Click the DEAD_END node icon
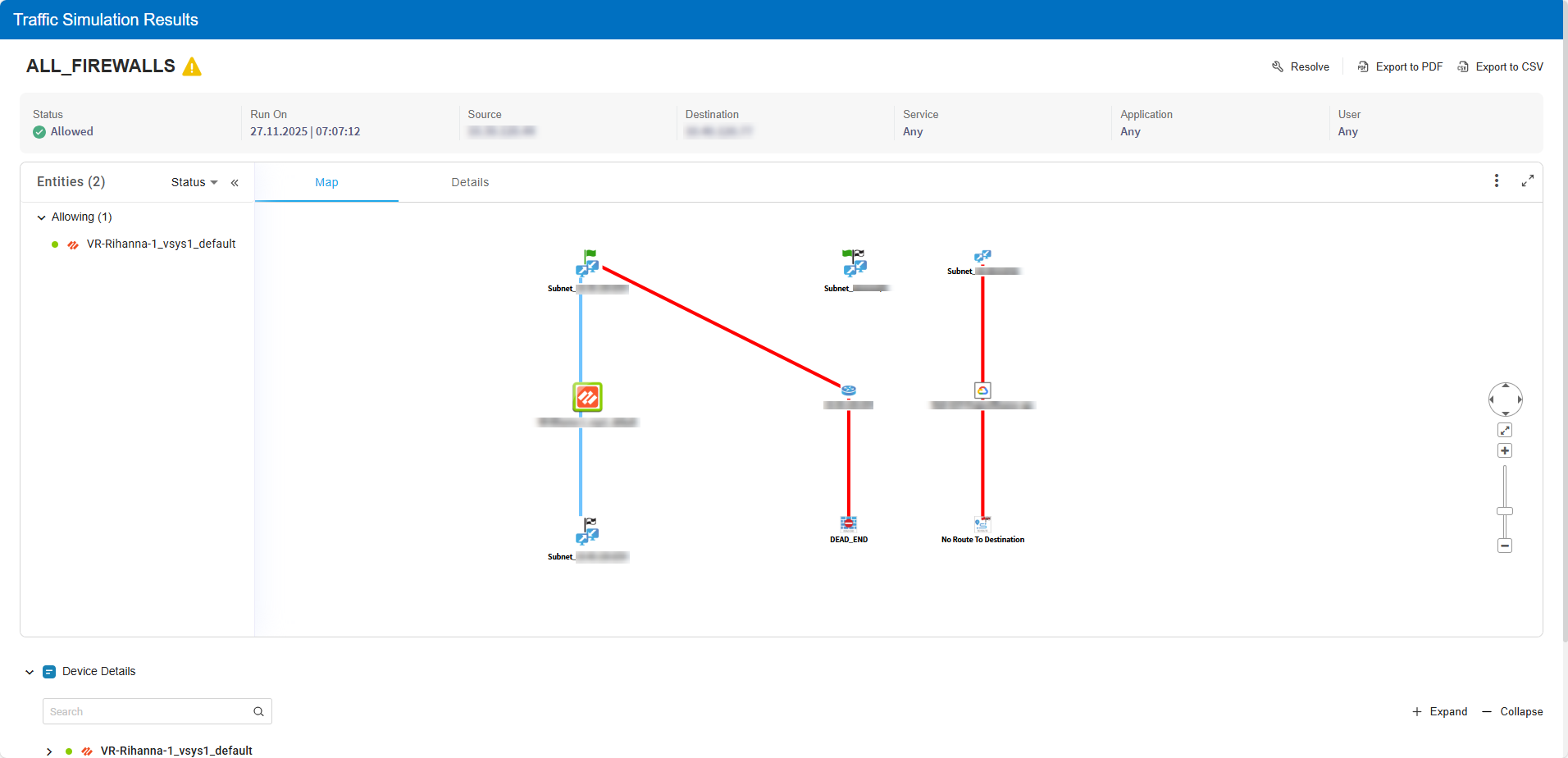The image size is (1568, 758). tap(848, 523)
